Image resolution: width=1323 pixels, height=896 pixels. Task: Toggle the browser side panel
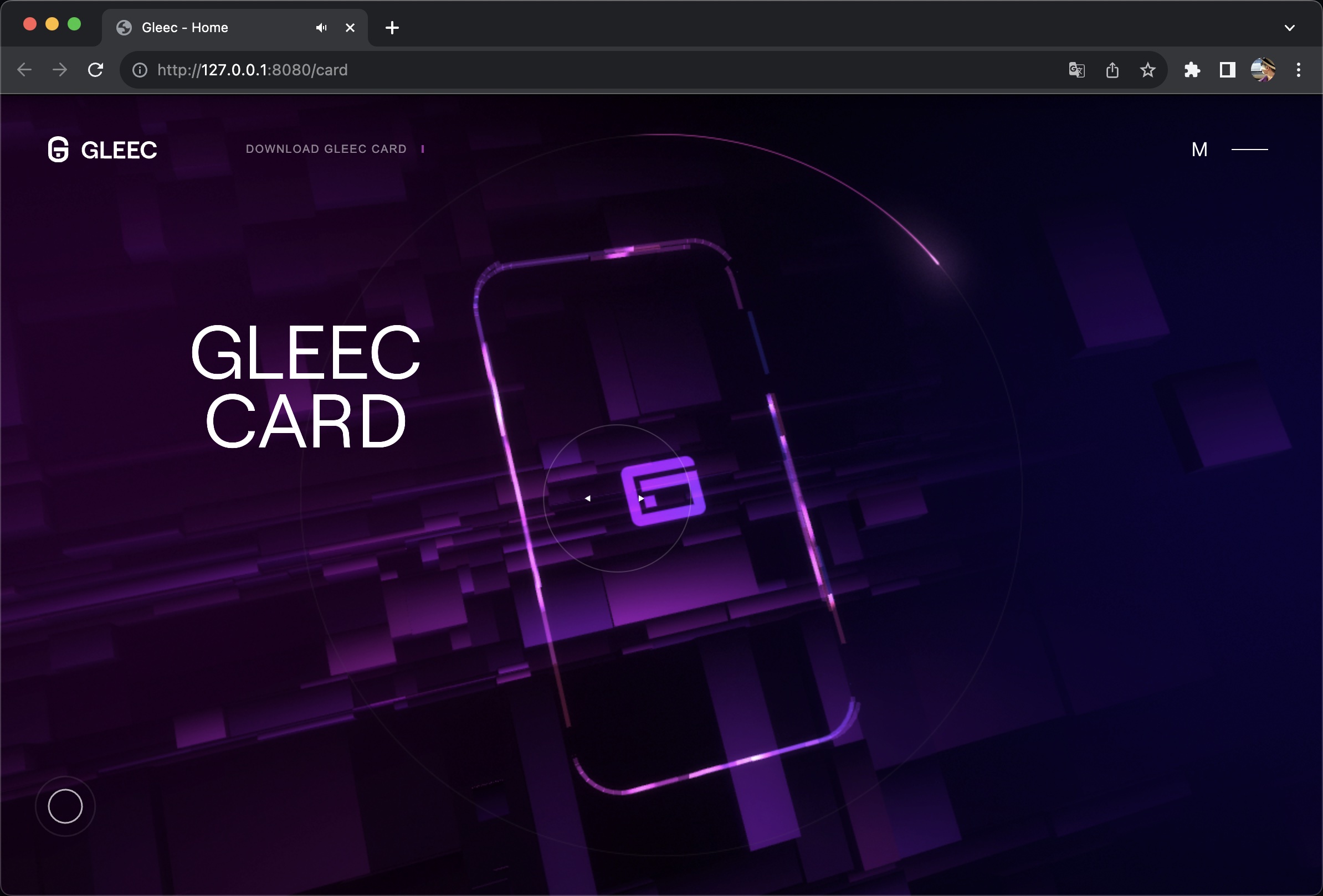(1227, 70)
